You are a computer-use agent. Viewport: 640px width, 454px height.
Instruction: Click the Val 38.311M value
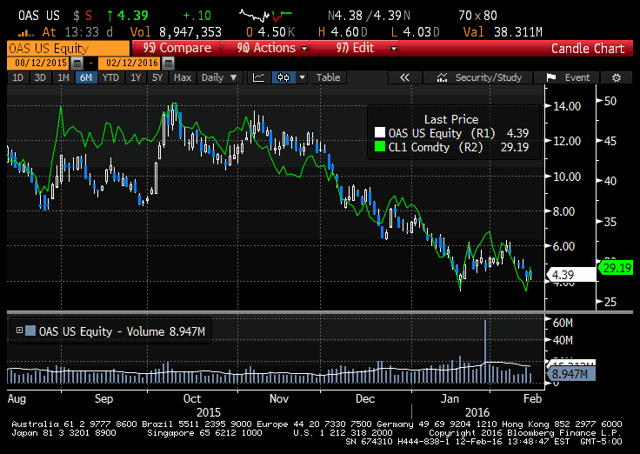[x=503, y=32]
